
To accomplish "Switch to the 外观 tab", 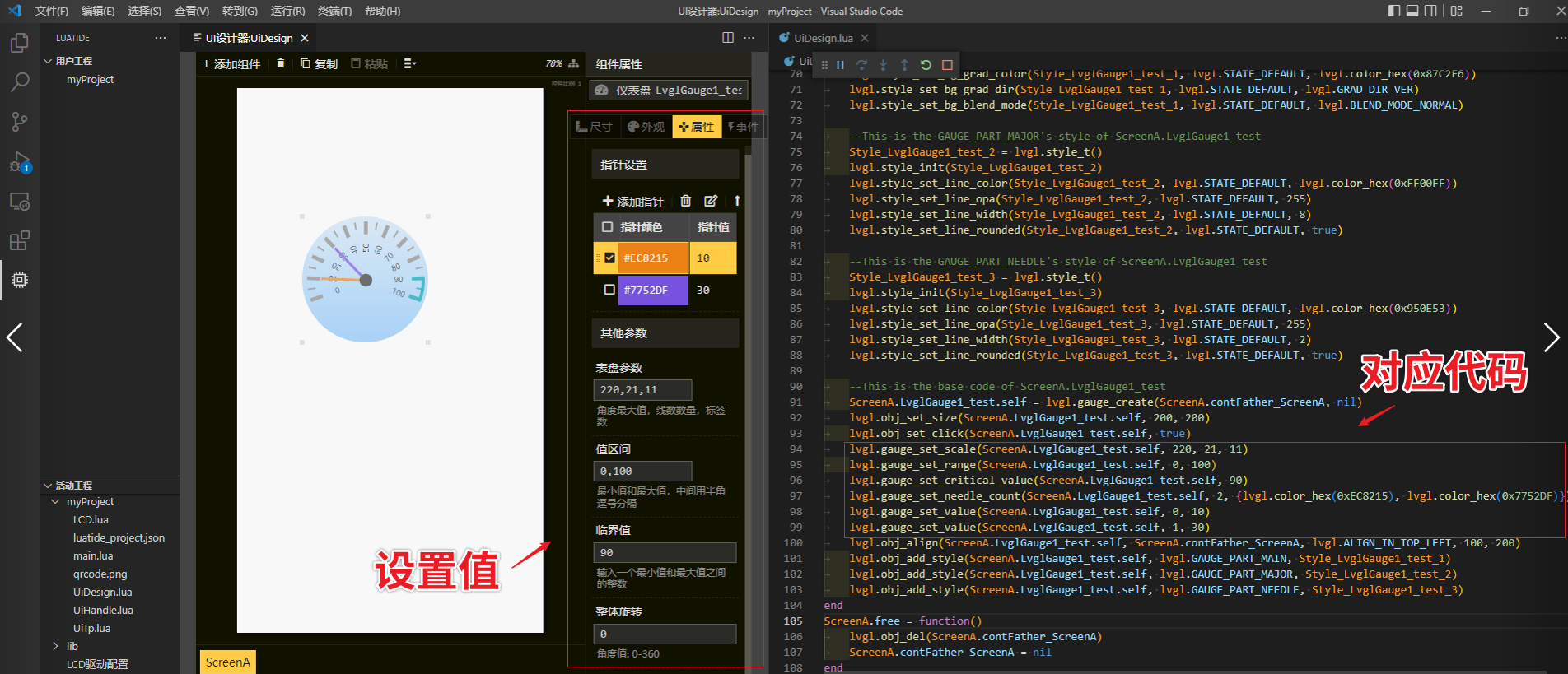I will click(x=646, y=127).
